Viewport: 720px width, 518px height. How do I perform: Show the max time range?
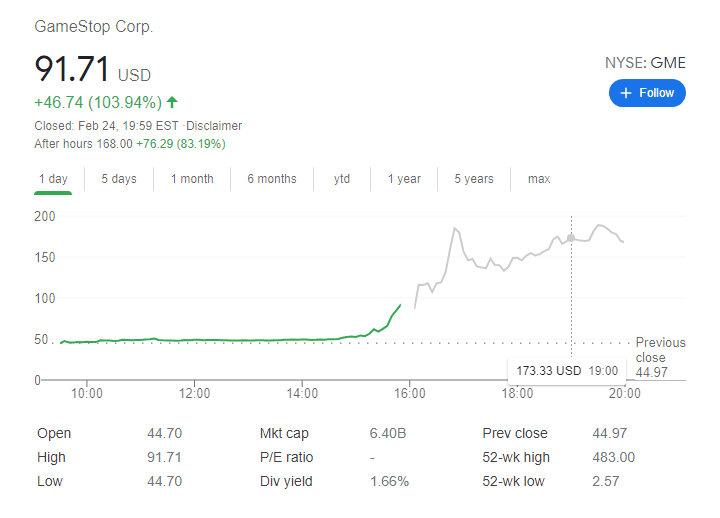click(539, 179)
